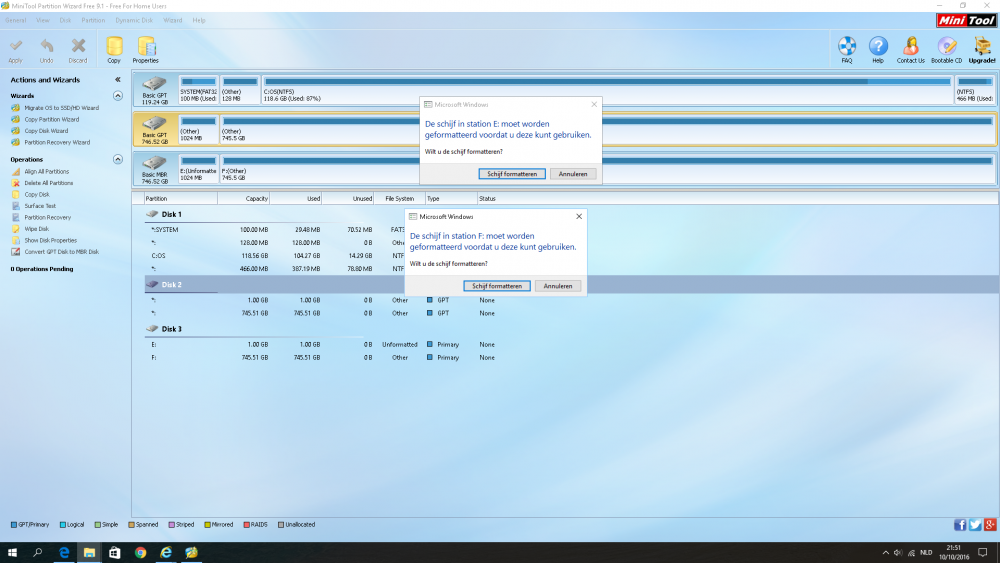Open the Contact Us icon

click(x=910, y=48)
